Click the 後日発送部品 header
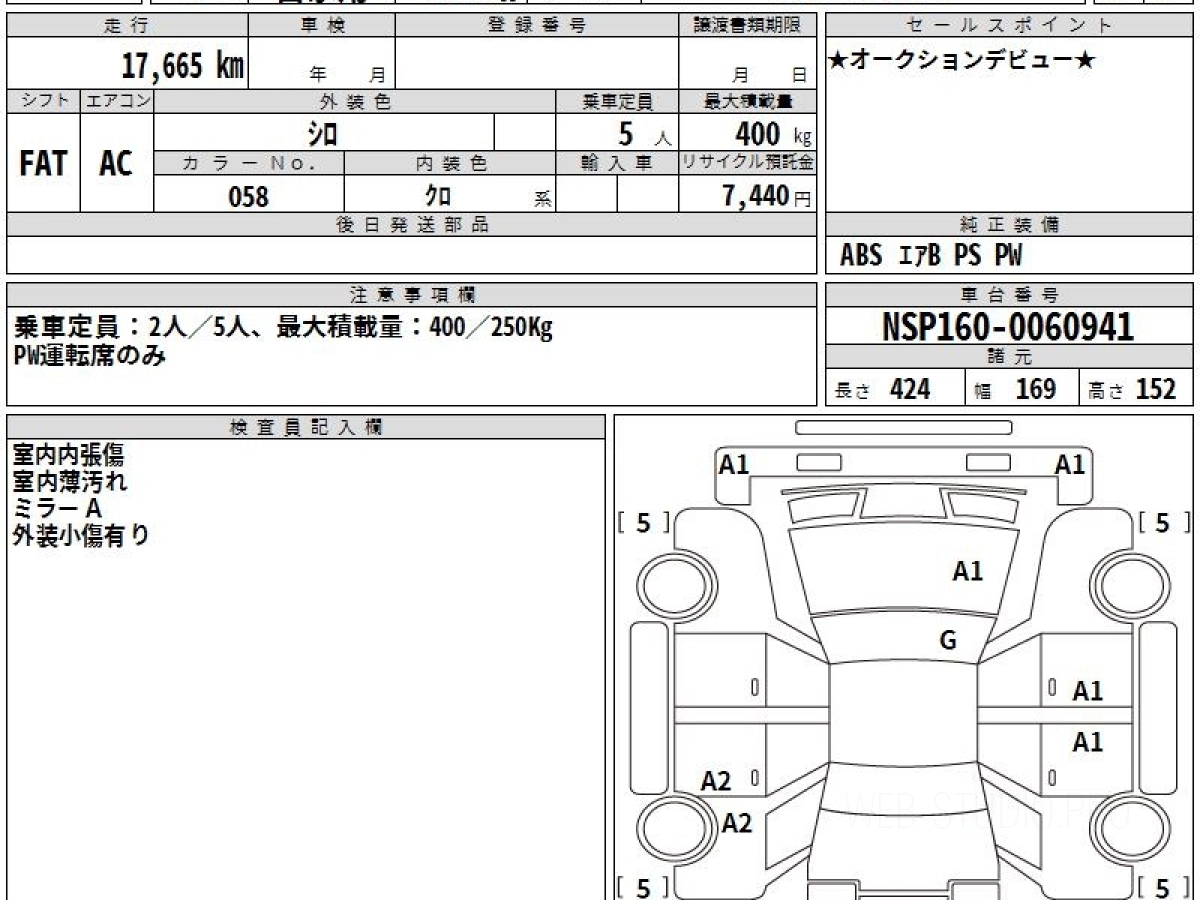The width and height of the screenshot is (1200, 900). pyautogui.click(x=411, y=225)
